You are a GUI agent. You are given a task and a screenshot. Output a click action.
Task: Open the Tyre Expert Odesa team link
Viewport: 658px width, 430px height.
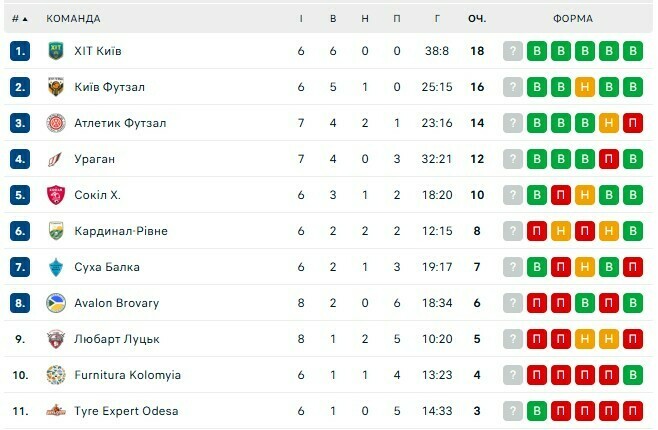pyautogui.click(x=126, y=411)
